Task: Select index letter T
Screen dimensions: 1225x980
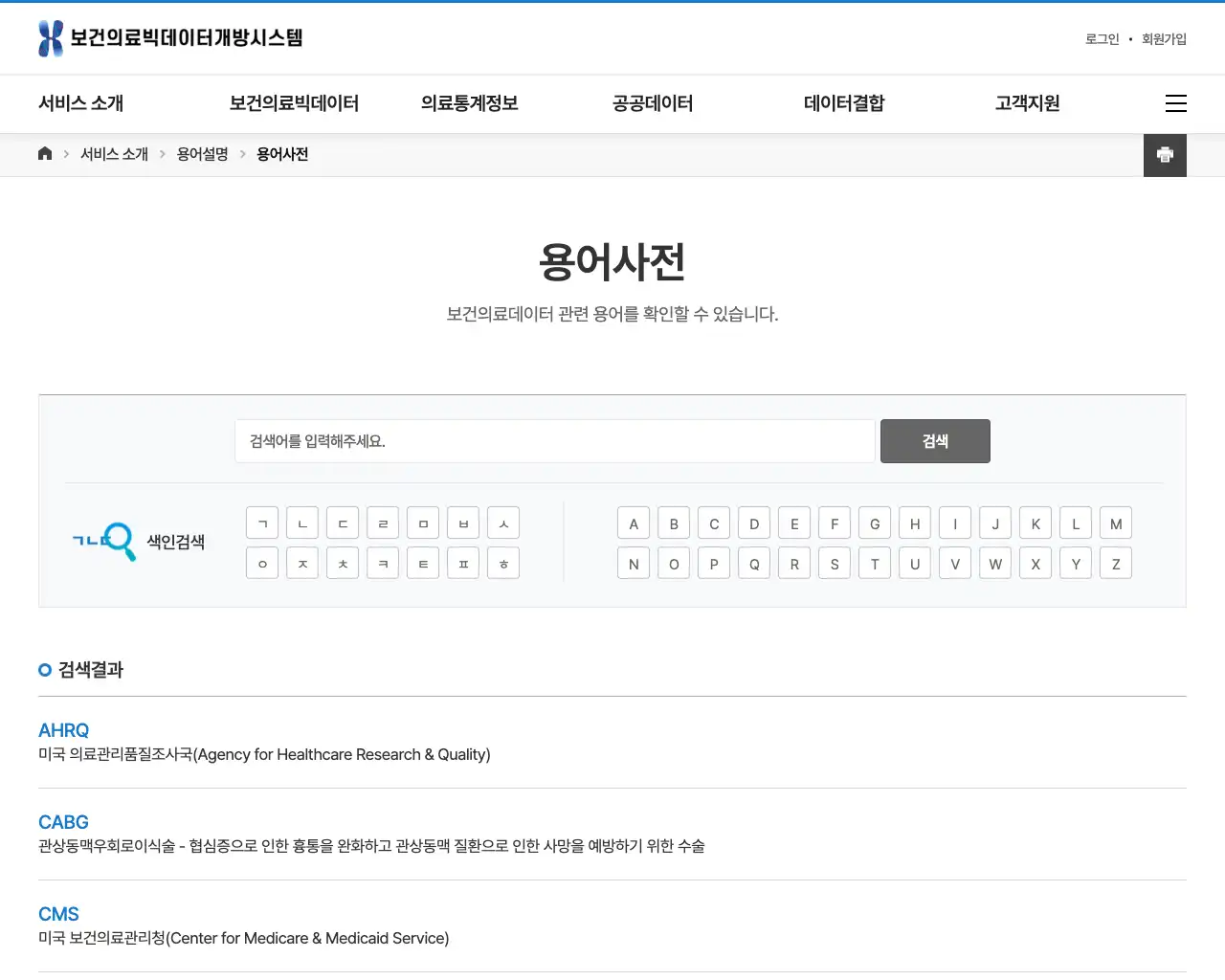Action: 875,564
